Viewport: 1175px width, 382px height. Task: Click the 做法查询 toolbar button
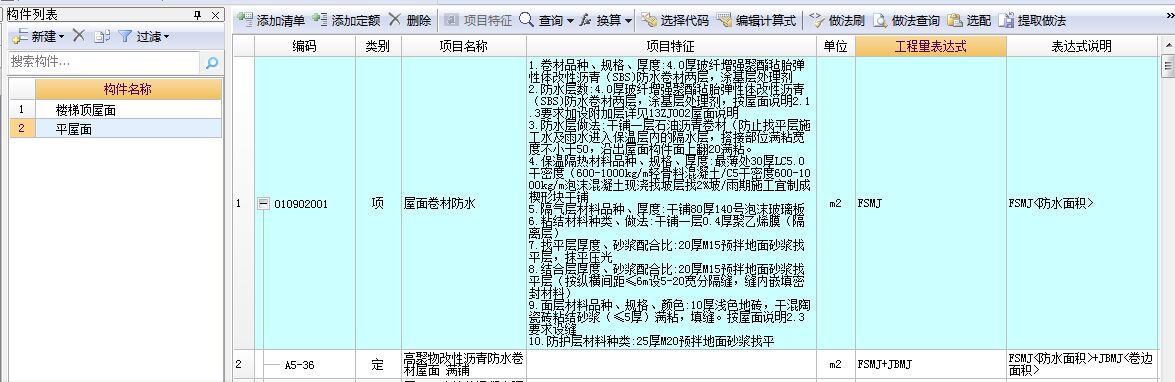pyautogui.click(x=906, y=20)
